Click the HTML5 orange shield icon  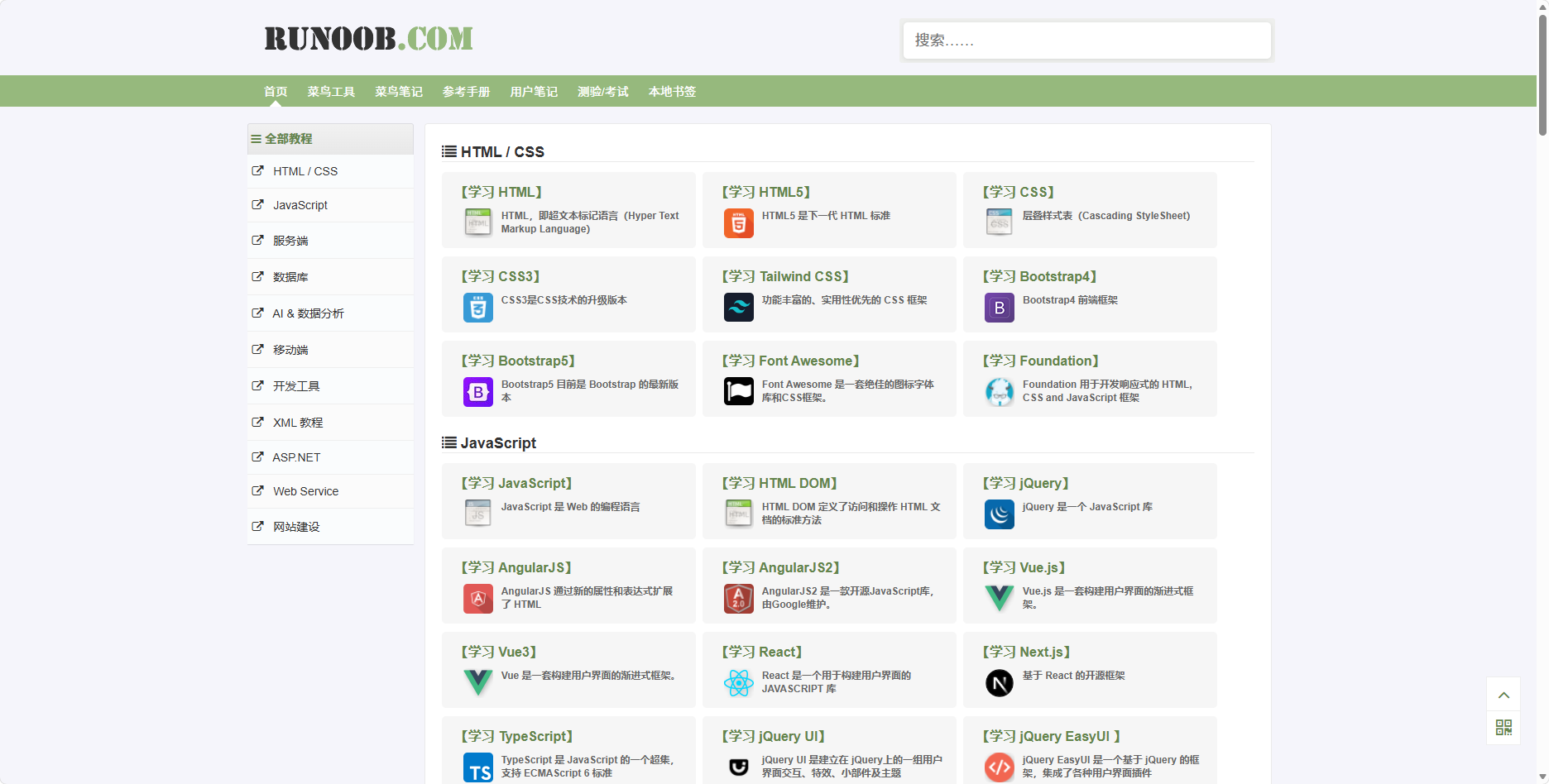pos(738,223)
